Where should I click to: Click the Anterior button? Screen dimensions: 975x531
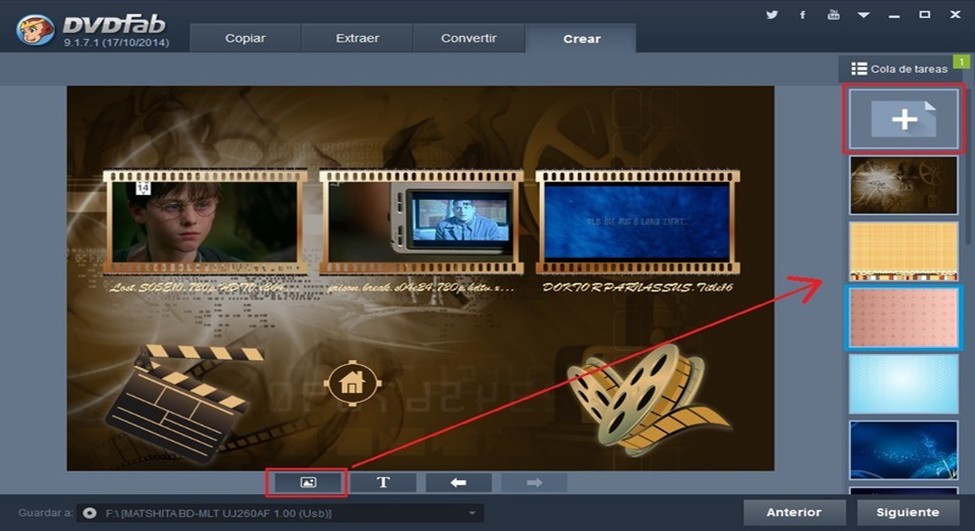[x=794, y=512]
